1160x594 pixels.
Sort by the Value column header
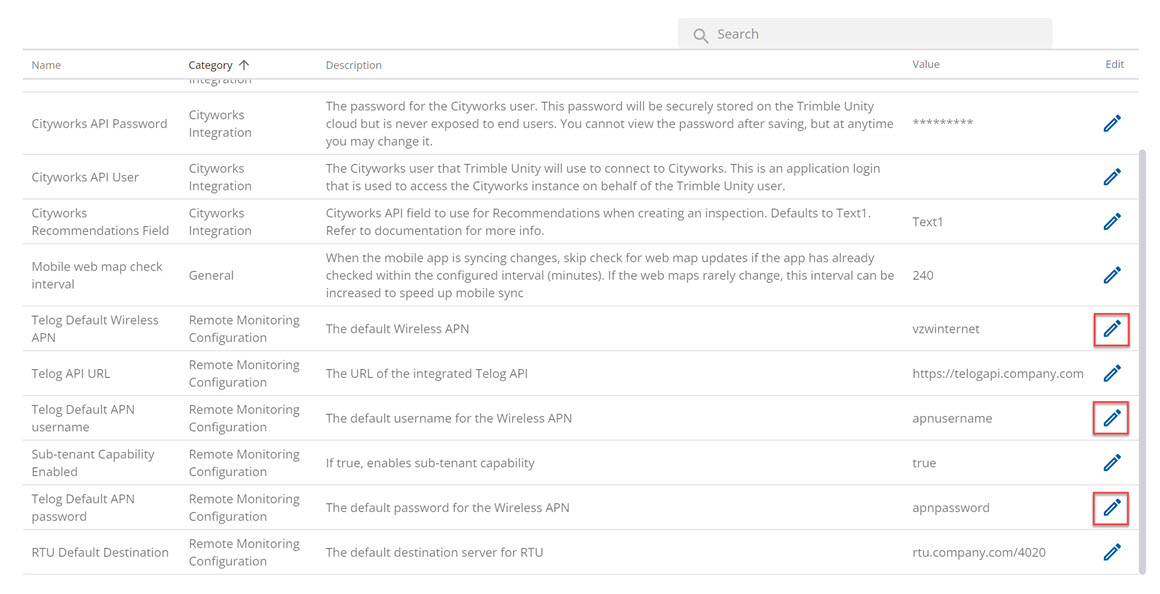(925, 64)
